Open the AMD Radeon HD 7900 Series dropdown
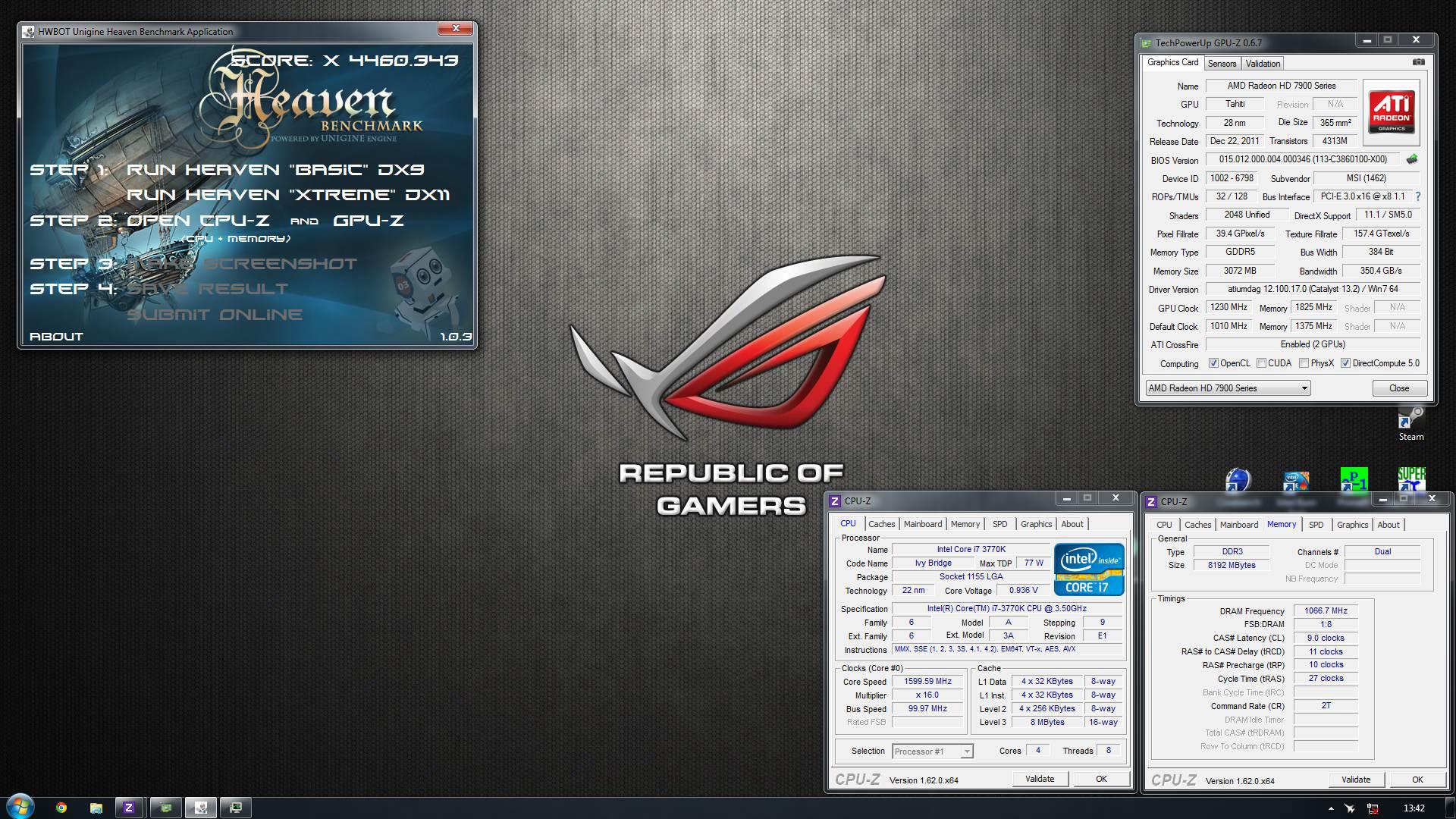 tap(1228, 388)
